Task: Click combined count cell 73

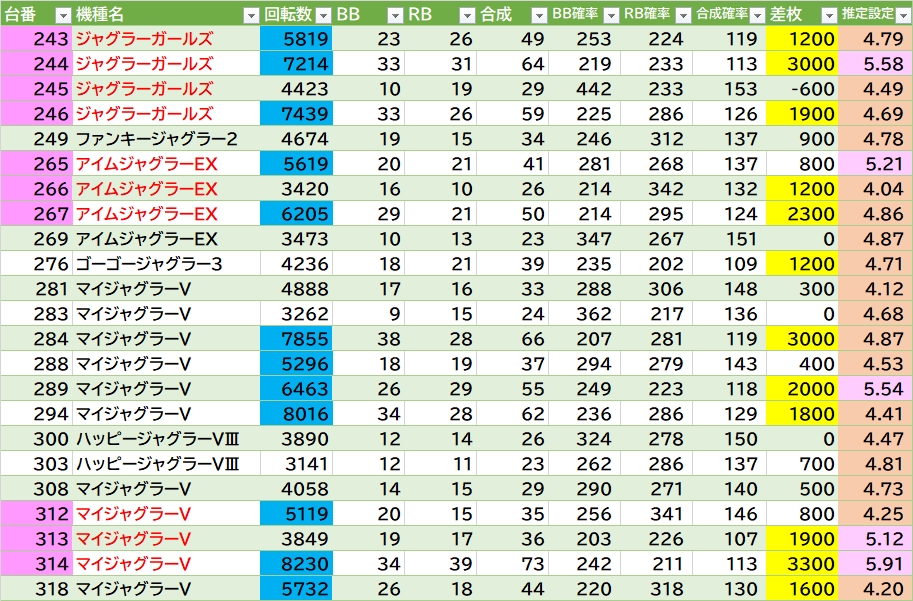Action: [512, 564]
